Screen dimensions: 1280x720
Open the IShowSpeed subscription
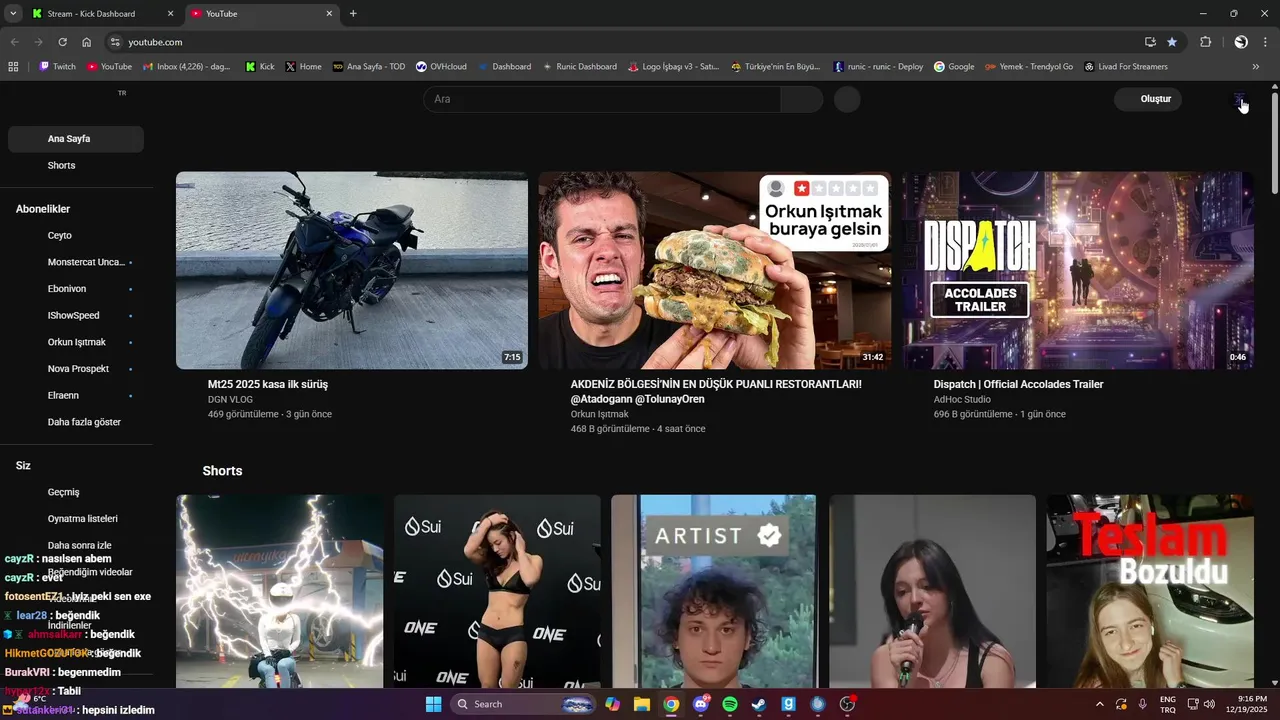76,315
